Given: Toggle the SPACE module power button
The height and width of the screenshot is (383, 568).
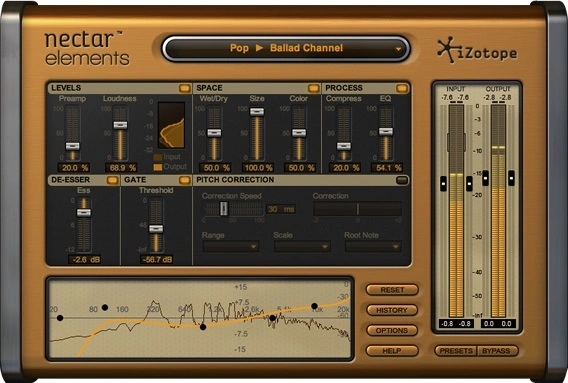Looking at the screenshot, I should click(314, 88).
